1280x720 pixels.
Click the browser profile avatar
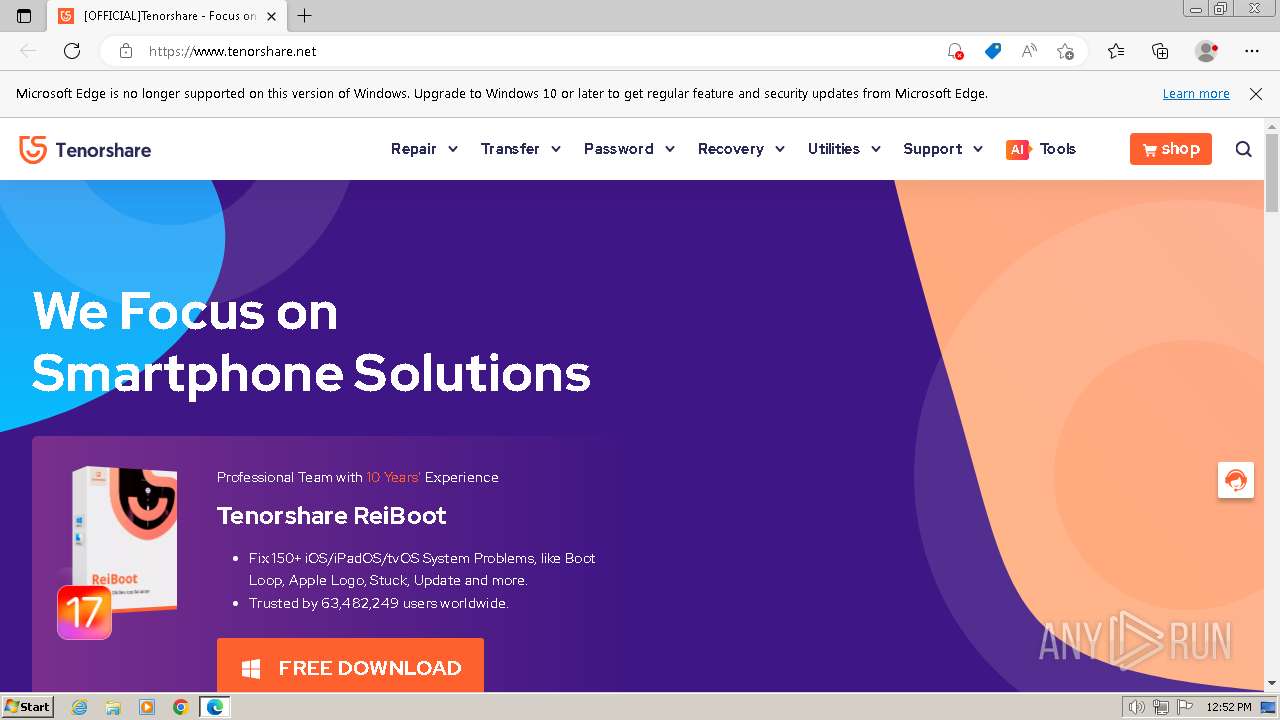pos(1206,51)
